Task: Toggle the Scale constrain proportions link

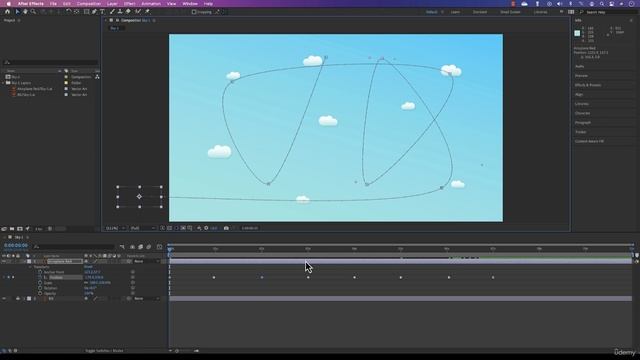Action: [x=86, y=282]
